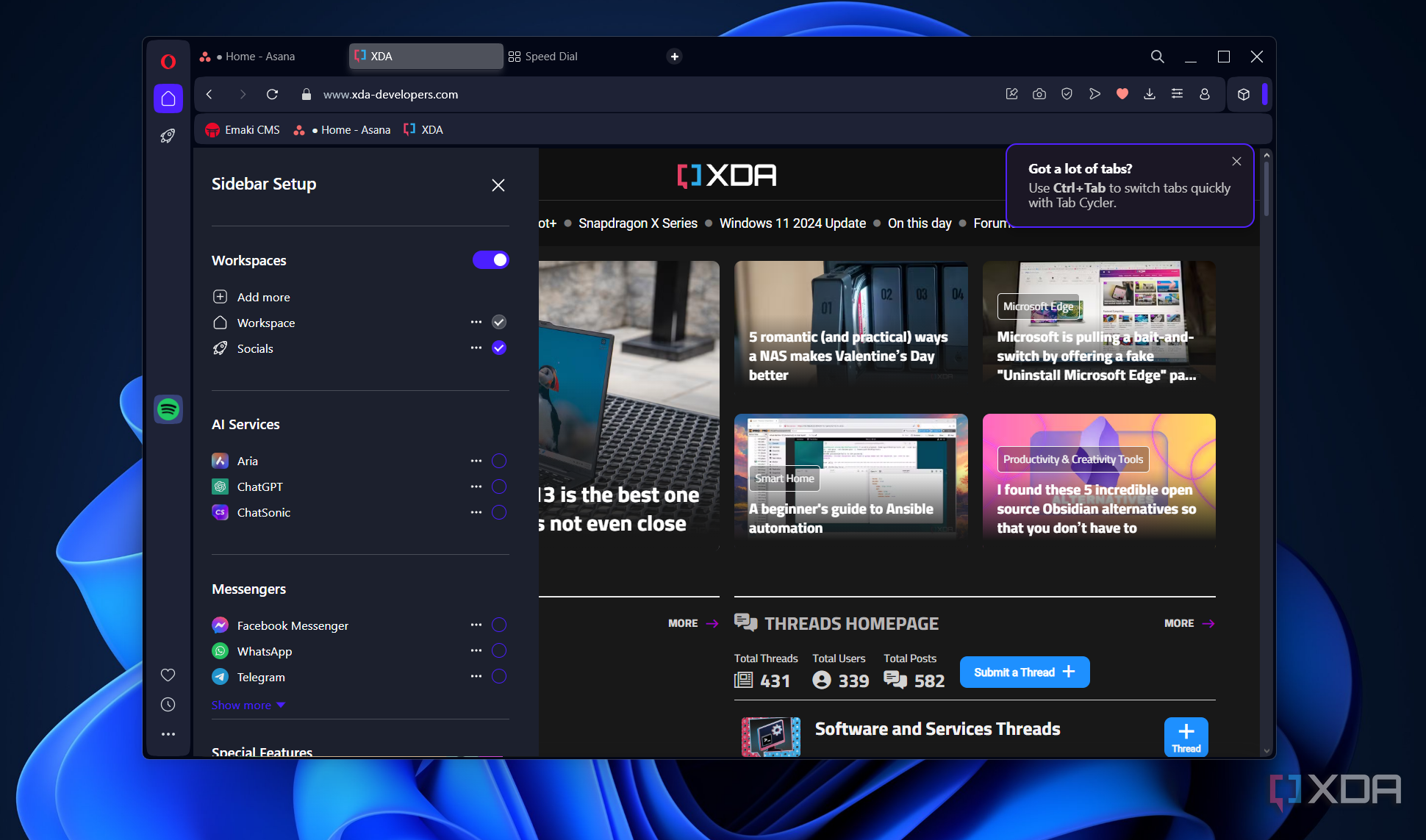Viewport: 1426px width, 840px height.
Task: Open options menu for Telegram
Action: tap(476, 676)
